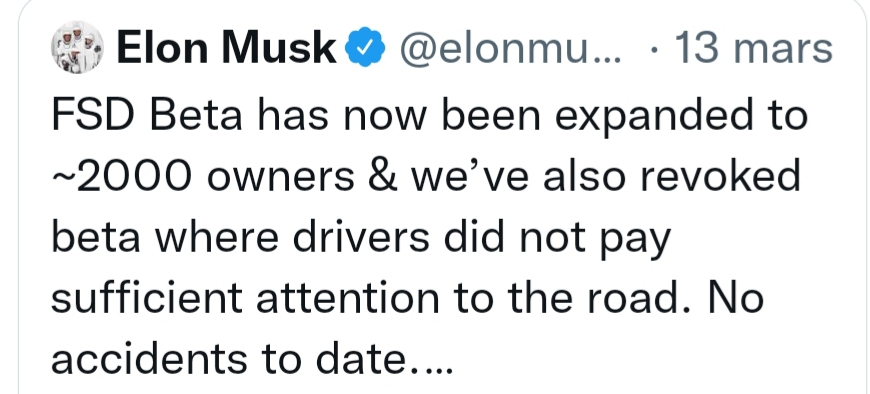Click the word attention in the tweet
Image resolution: width=870 pixels, height=394 pixels.
(x=347, y=297)
